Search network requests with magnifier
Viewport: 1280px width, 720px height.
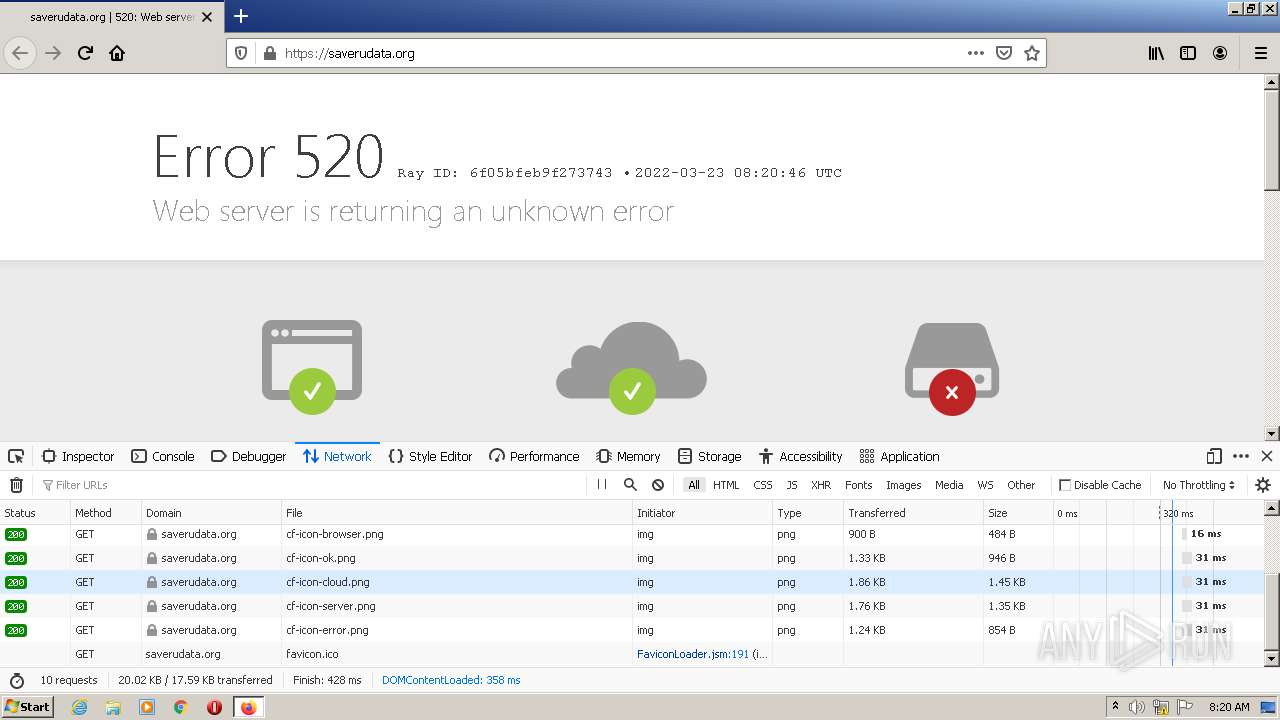pos(630,484)
